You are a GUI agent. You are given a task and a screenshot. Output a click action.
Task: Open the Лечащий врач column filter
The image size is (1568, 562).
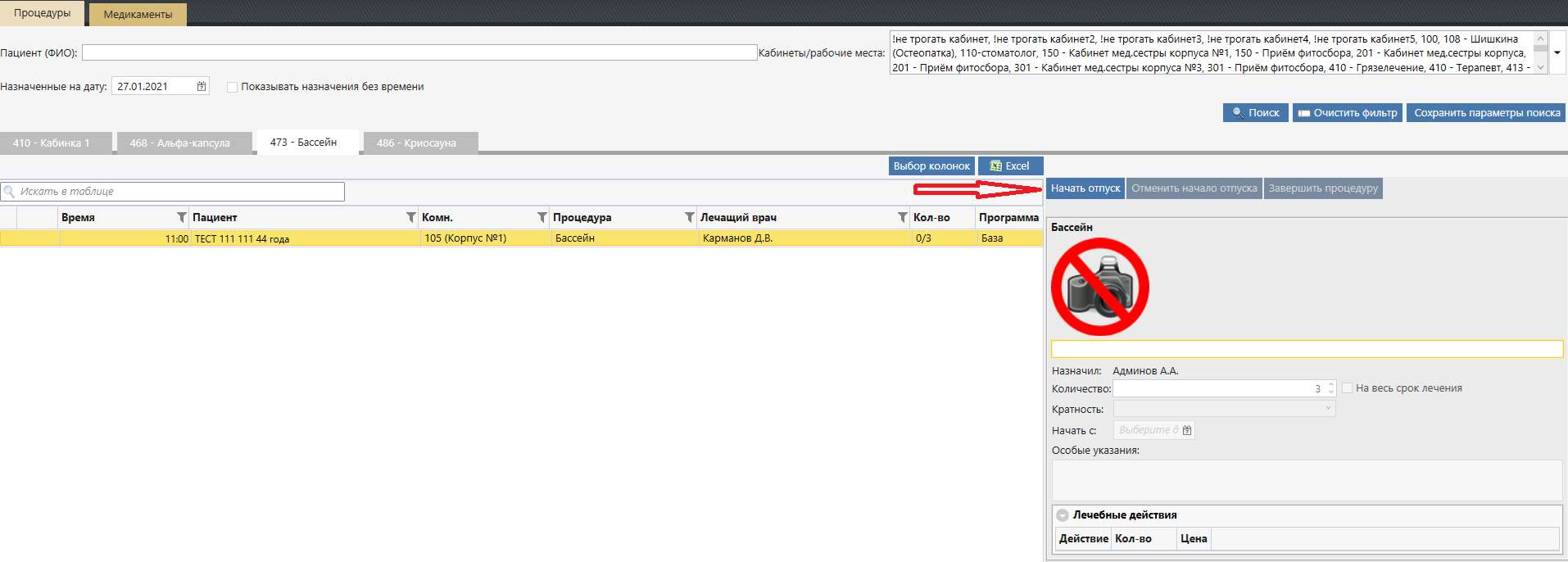tap(903, 217)
